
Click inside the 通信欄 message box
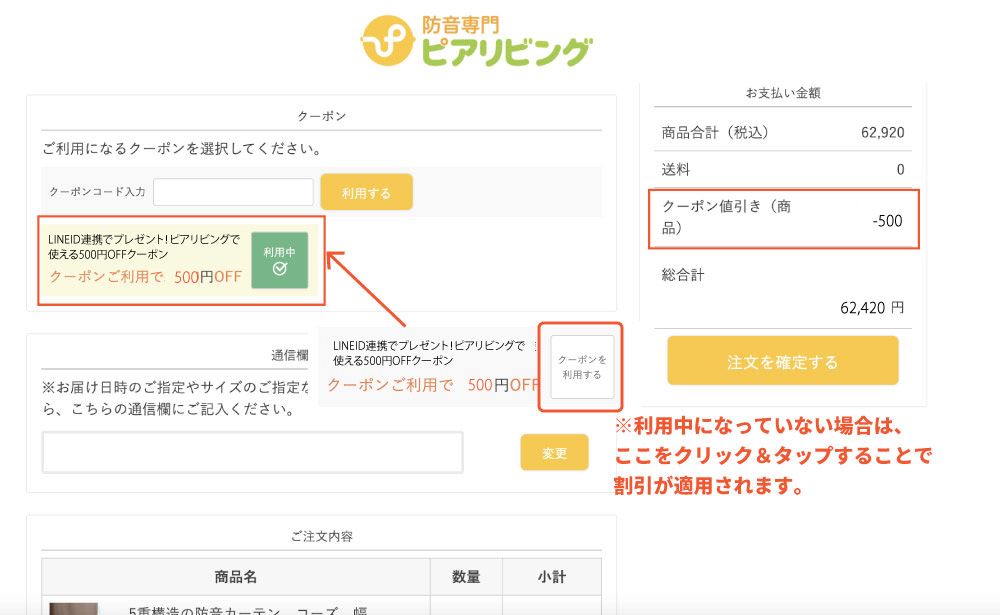click(x=252, y=451)
